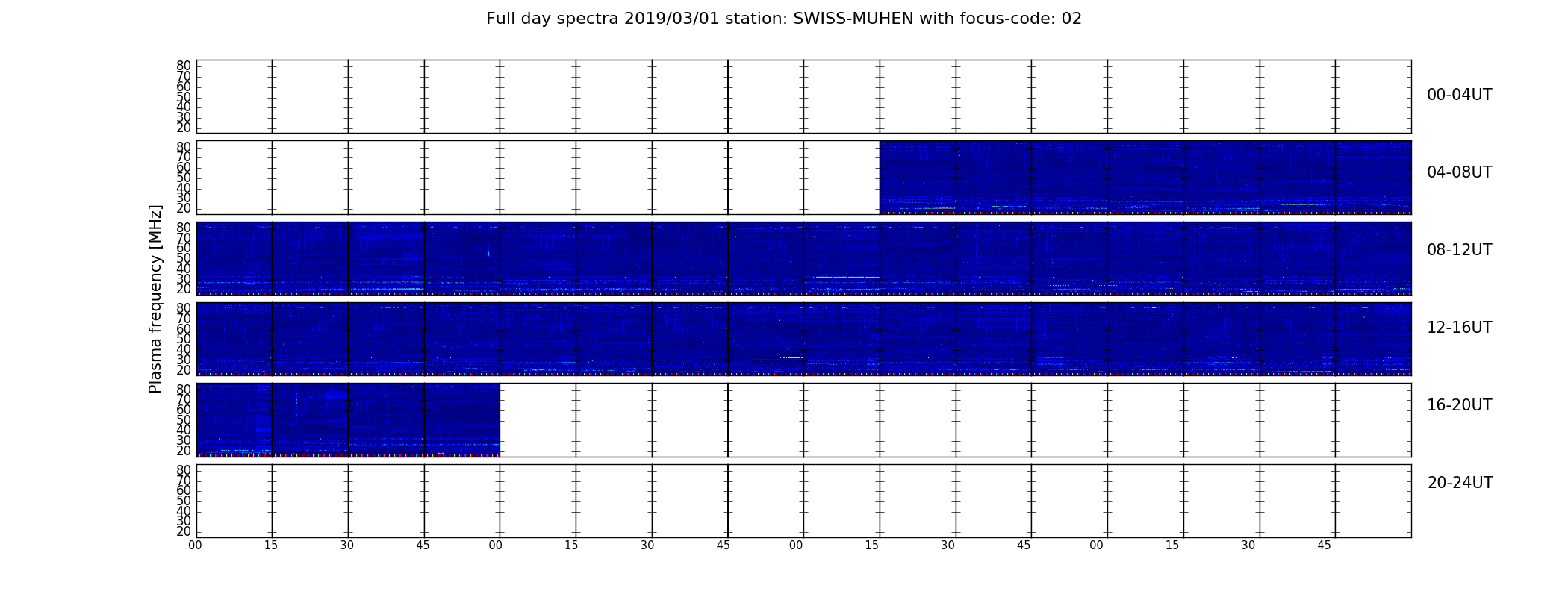Click the 'Plasma frequency [MHz]' axis label
This screenshot has width=1568, height=597.
pos(155,298)
